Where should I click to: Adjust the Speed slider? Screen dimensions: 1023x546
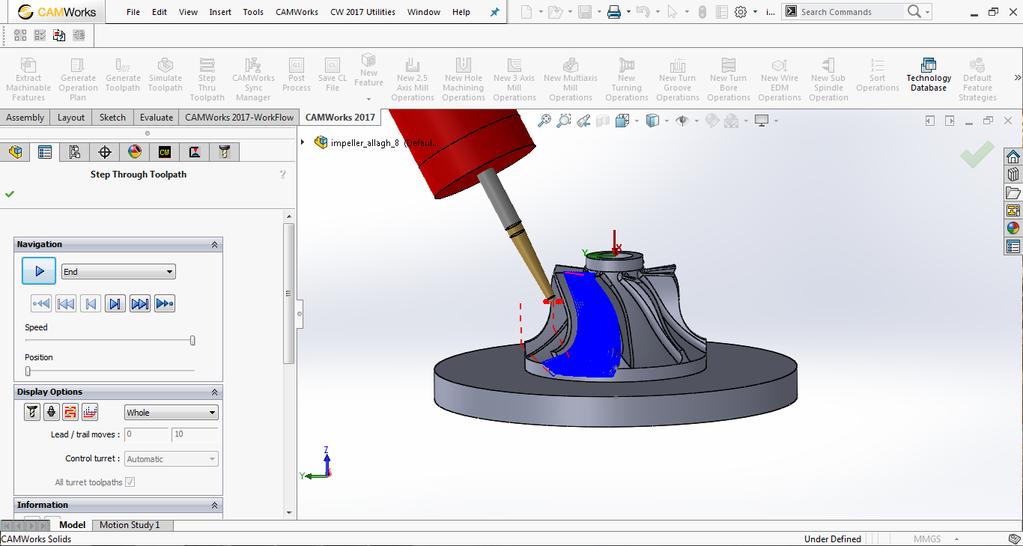(x=192, y=340)
